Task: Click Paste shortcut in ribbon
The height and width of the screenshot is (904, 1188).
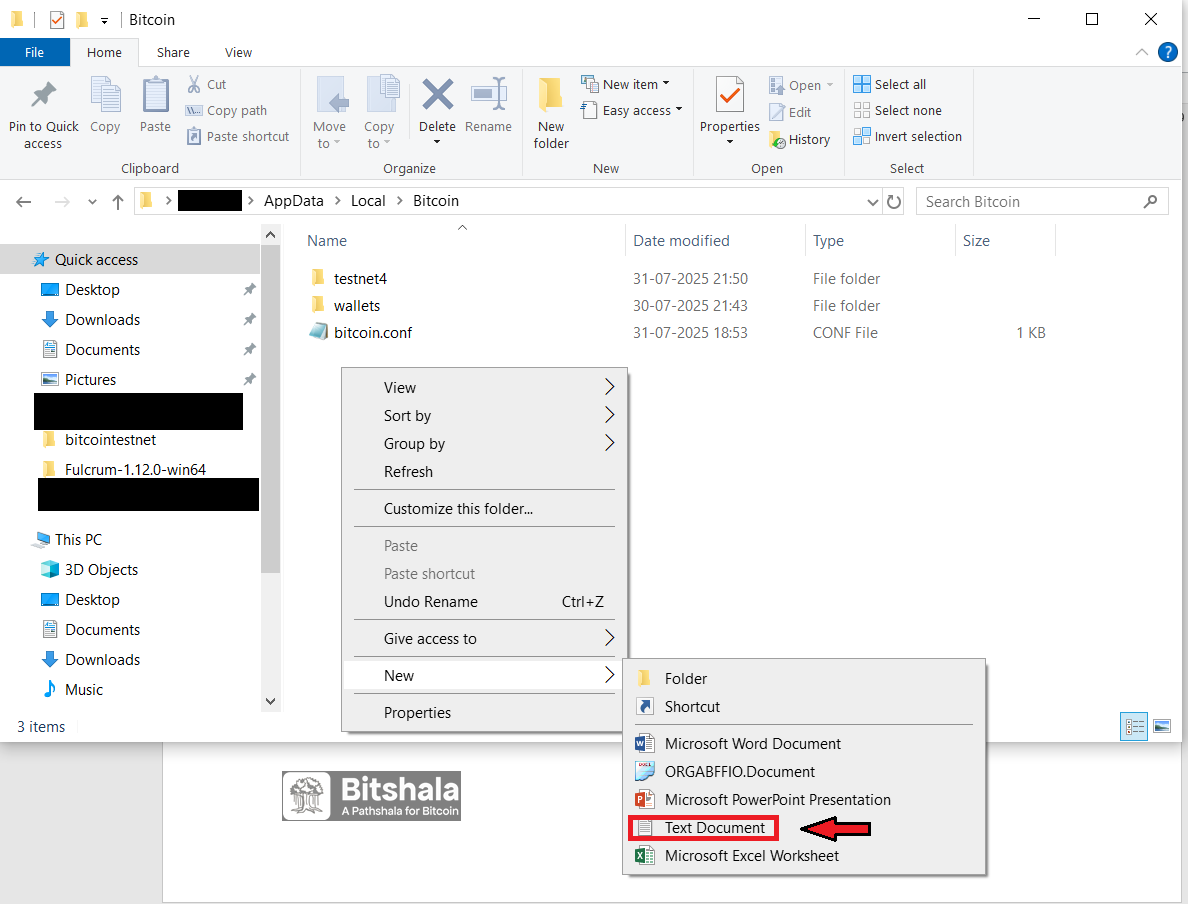Action: tap(238, 136)
